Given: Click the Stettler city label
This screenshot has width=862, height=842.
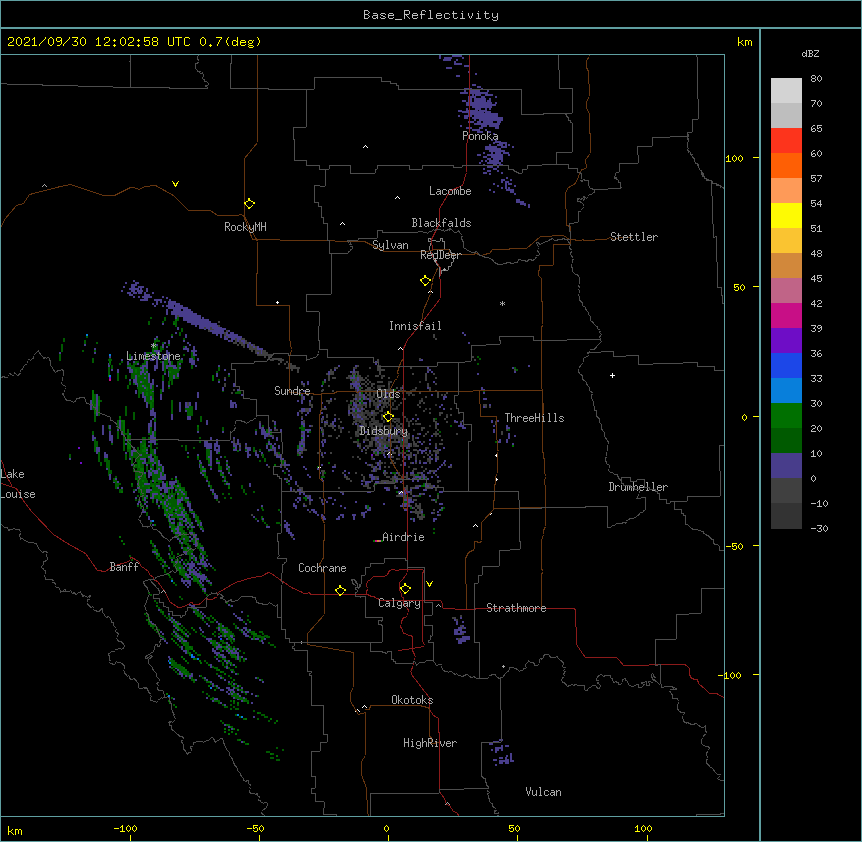Looking at the screenshot, I should (634, 237).
